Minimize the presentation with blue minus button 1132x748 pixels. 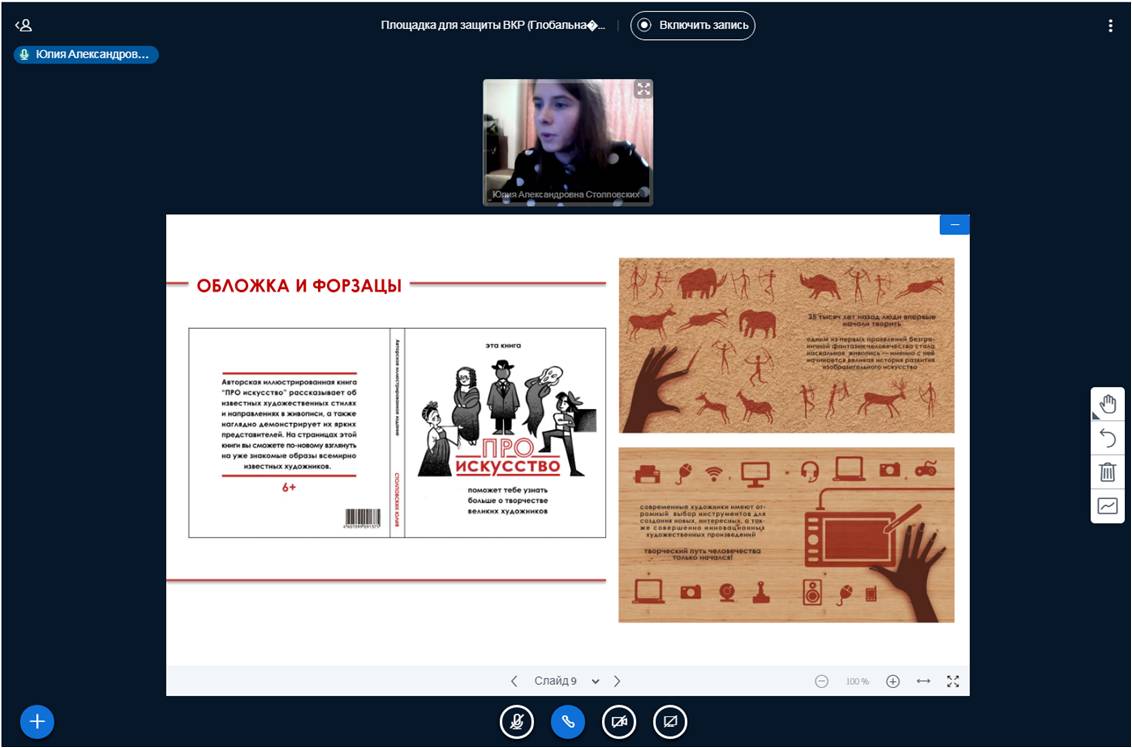coord(954,225)
